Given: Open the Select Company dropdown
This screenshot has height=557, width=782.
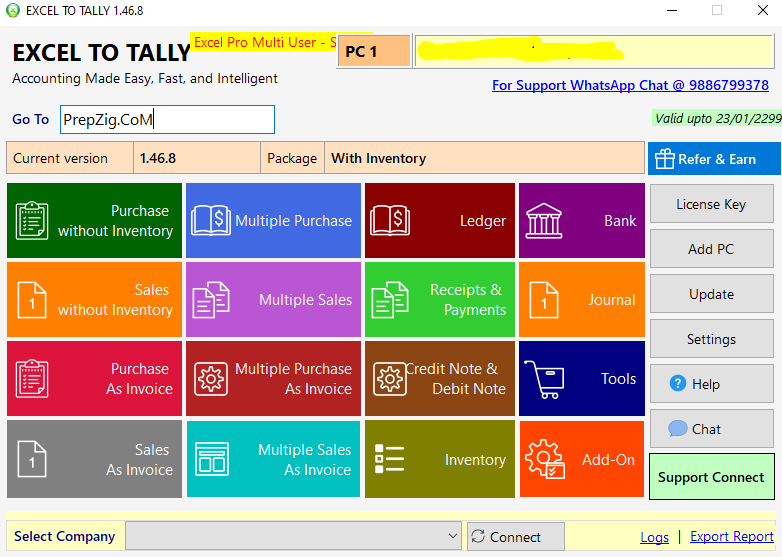Looking at the screenshot, I should 293,536.
